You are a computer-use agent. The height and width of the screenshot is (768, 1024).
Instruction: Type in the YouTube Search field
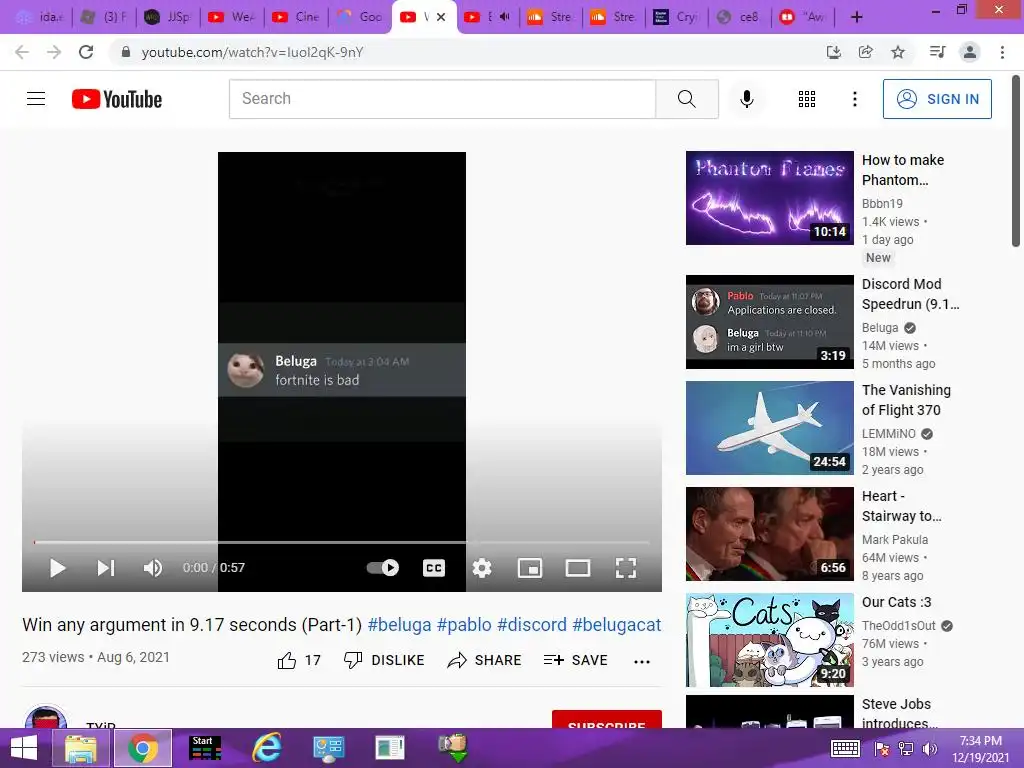click(x=442, y=99)
